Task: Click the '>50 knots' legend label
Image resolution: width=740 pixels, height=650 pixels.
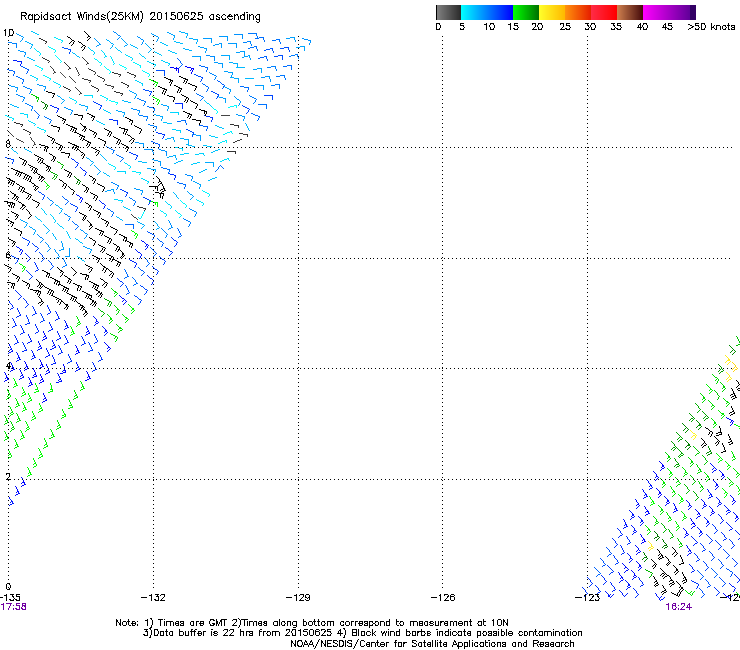Action: tap(711, 27)
